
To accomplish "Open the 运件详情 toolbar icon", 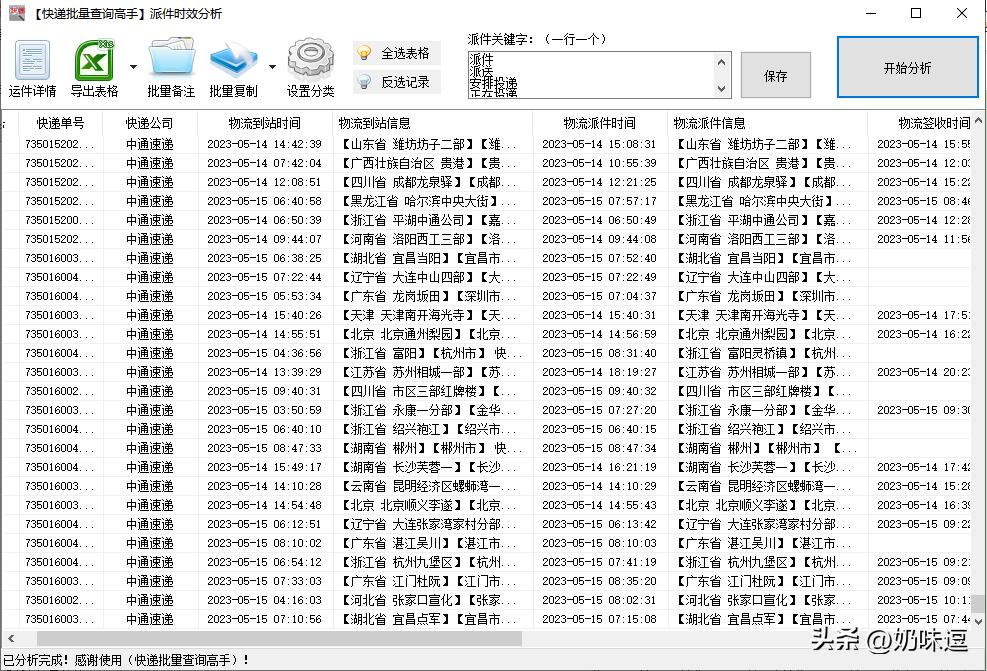I will 32,67.
